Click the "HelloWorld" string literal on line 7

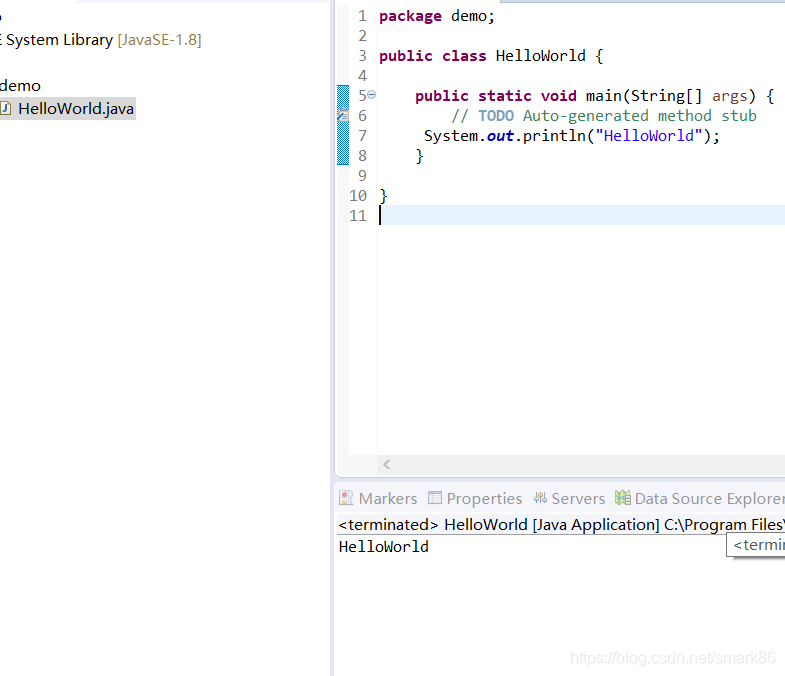(649, 136)
